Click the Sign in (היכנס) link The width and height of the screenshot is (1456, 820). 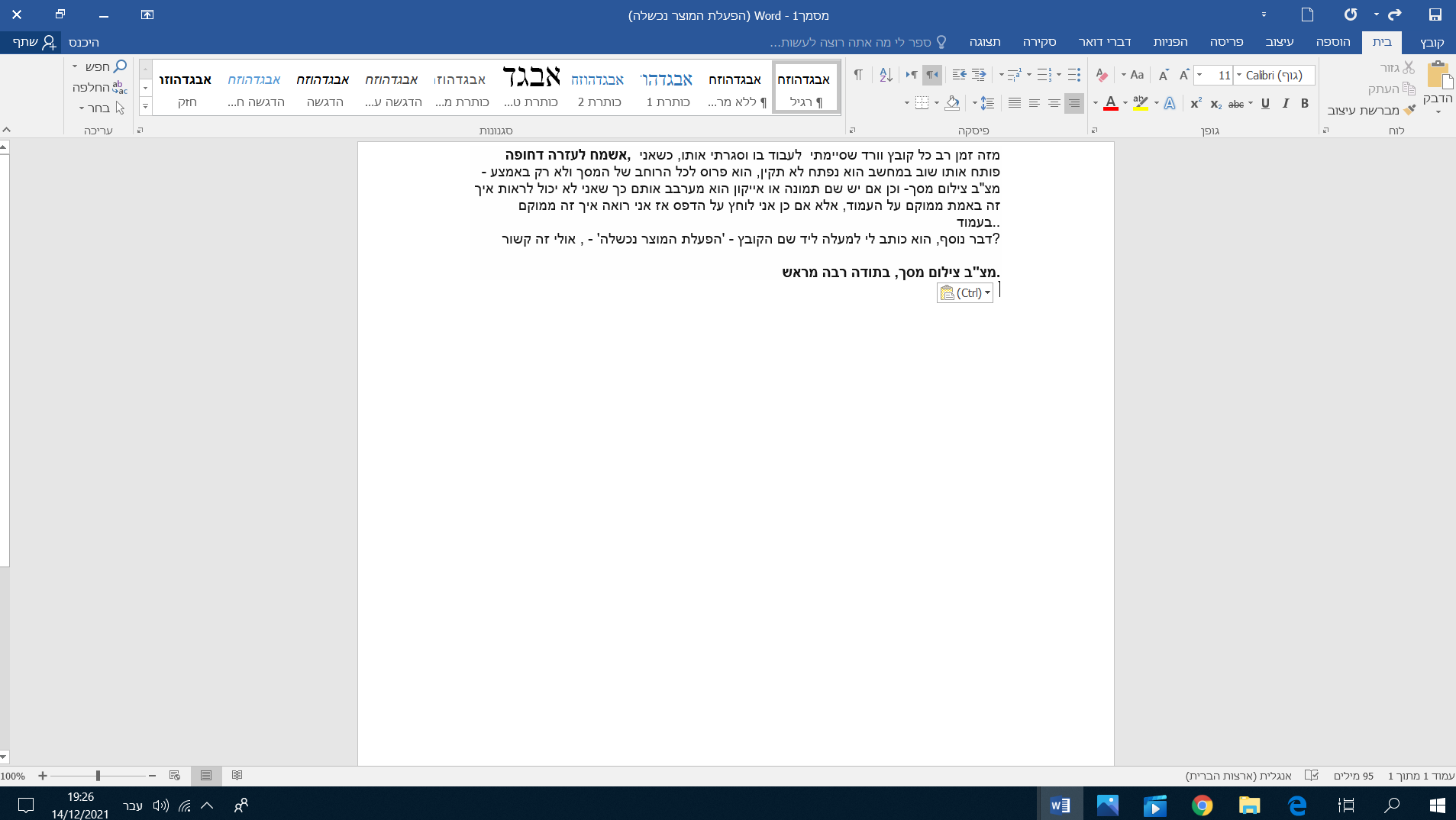click(84, 42)
